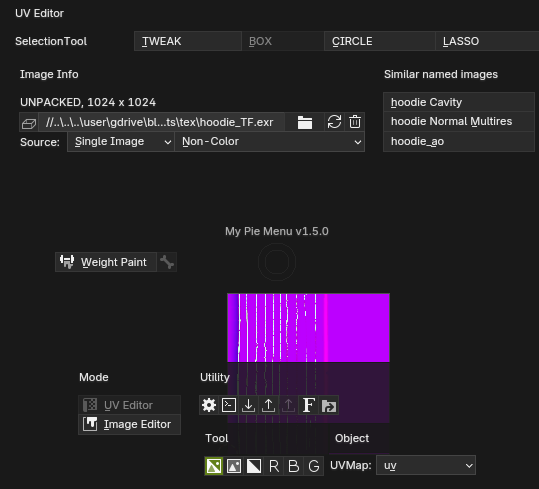The width and height of the screenshot is (539, 489).
Task: Open the Single Image source dropdown
Action: pyautogui.click(x=121, y=142)
